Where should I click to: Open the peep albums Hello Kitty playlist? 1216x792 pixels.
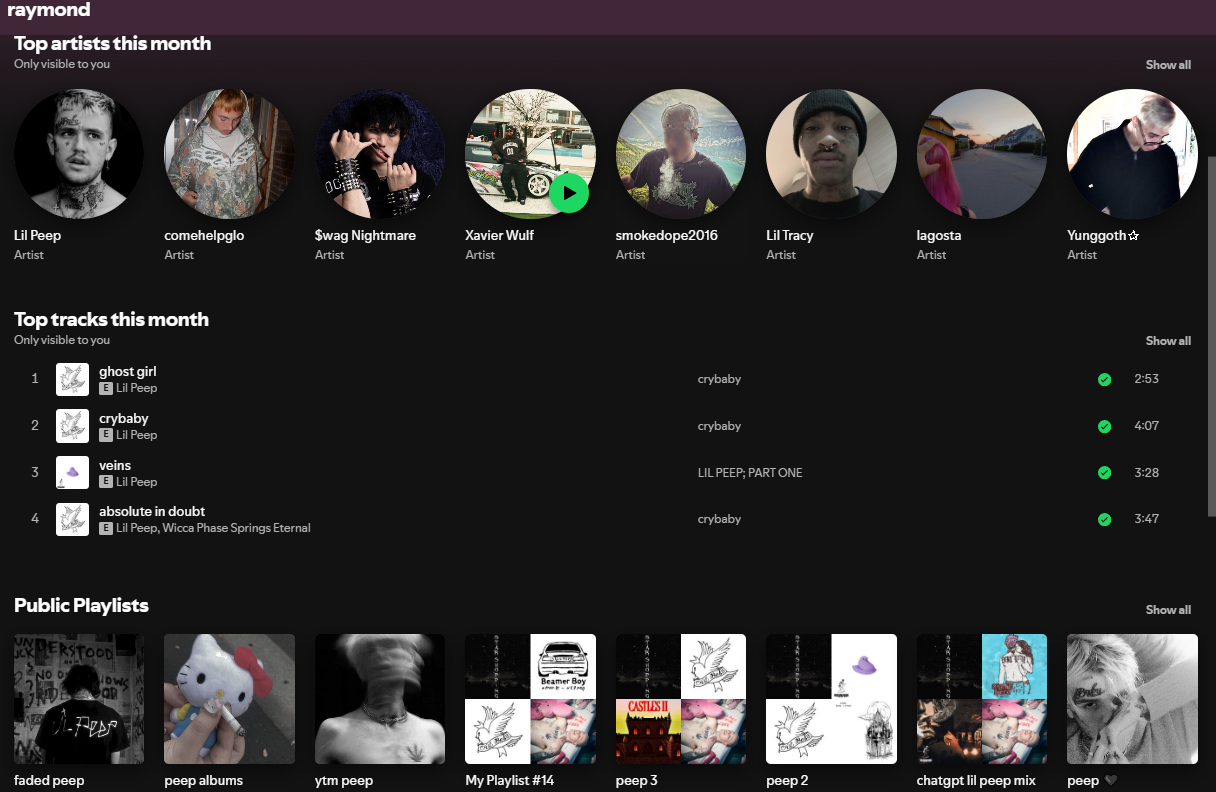pos(229,699)
